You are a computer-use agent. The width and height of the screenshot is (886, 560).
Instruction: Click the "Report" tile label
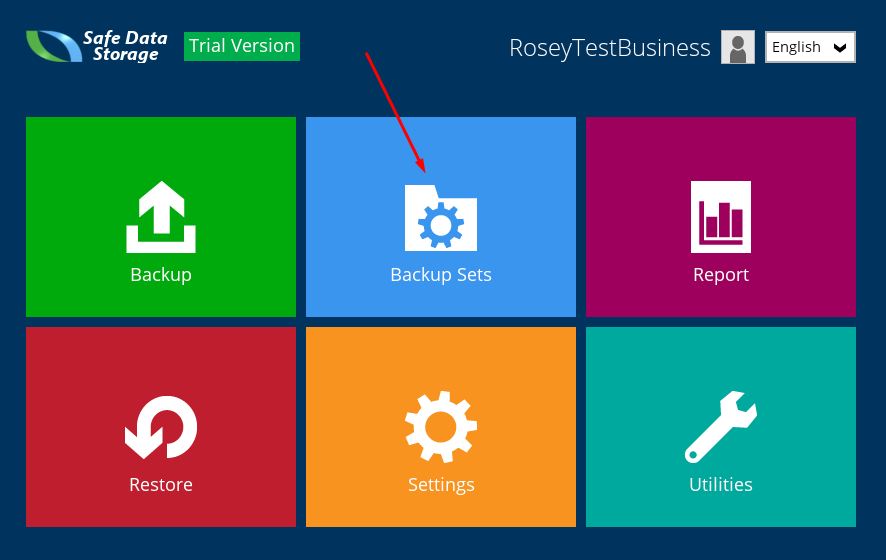[721, 275]
